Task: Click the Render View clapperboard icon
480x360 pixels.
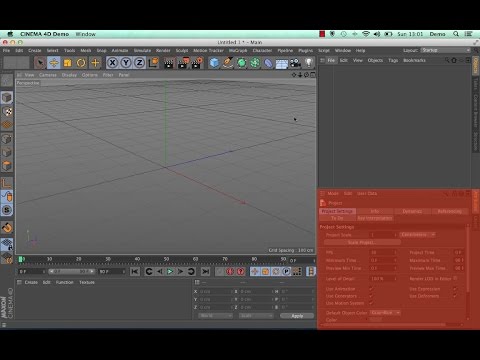Action: point(169,63)
